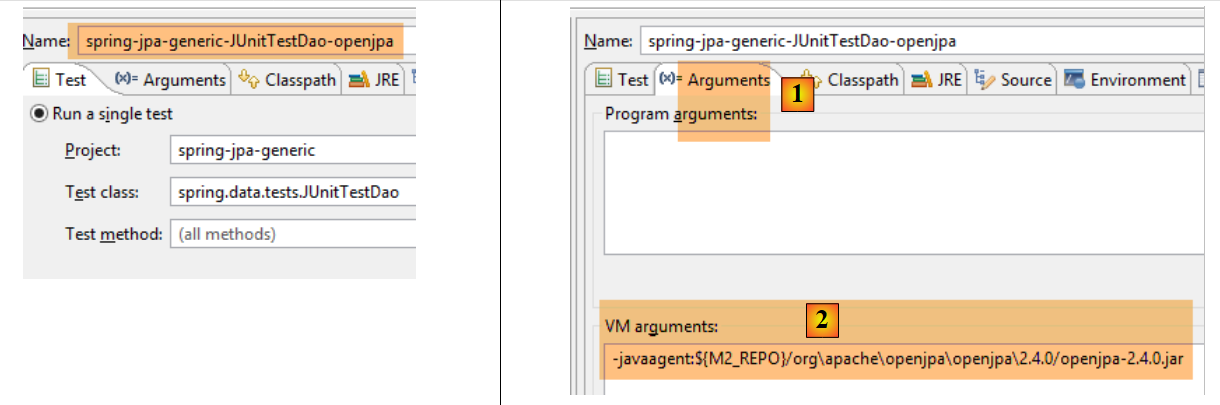Click the JRE books icon in right panel
1220x405 pixels.
click(x=920, y=80)
